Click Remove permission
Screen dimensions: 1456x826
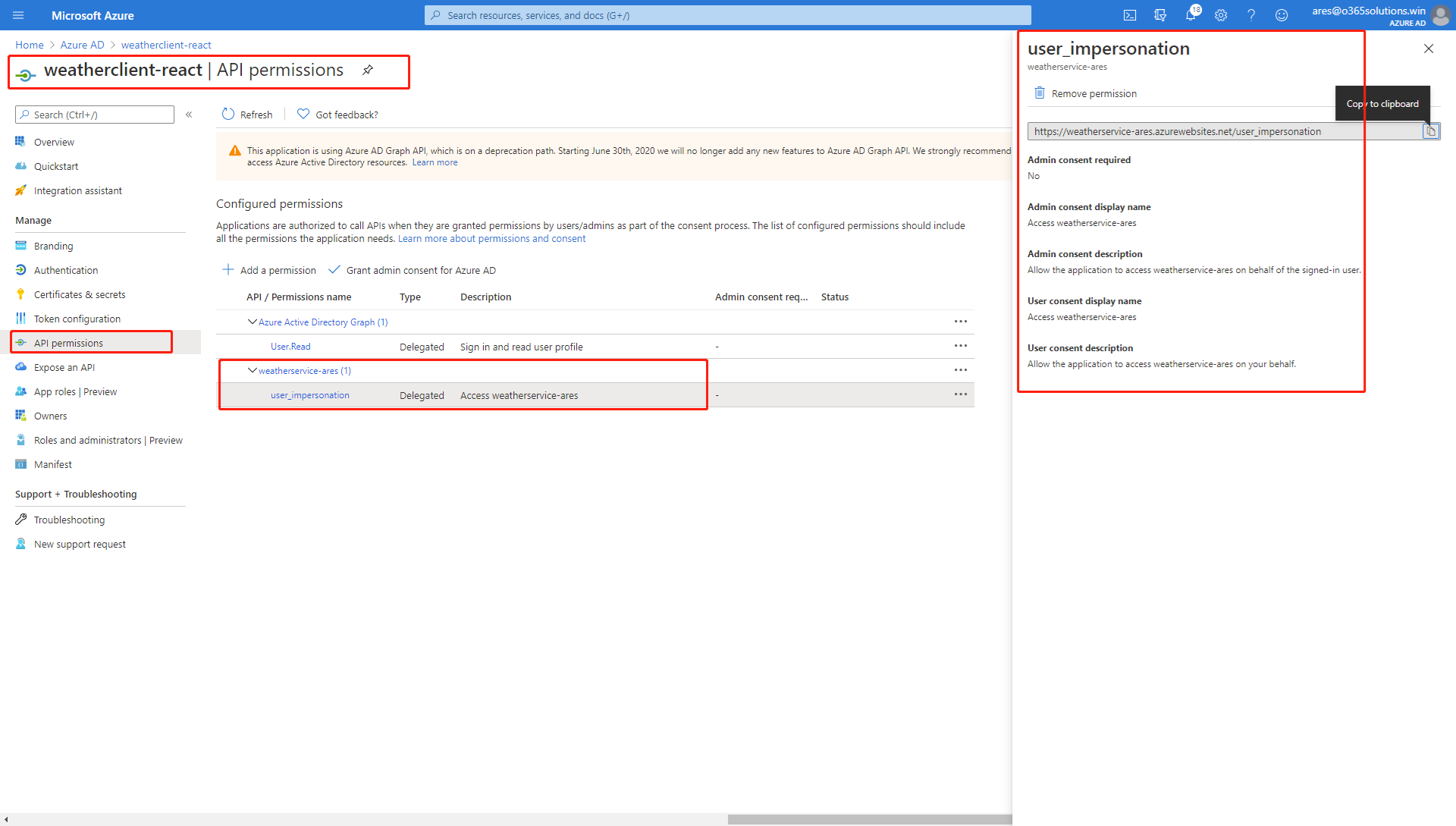(1086, 93)
